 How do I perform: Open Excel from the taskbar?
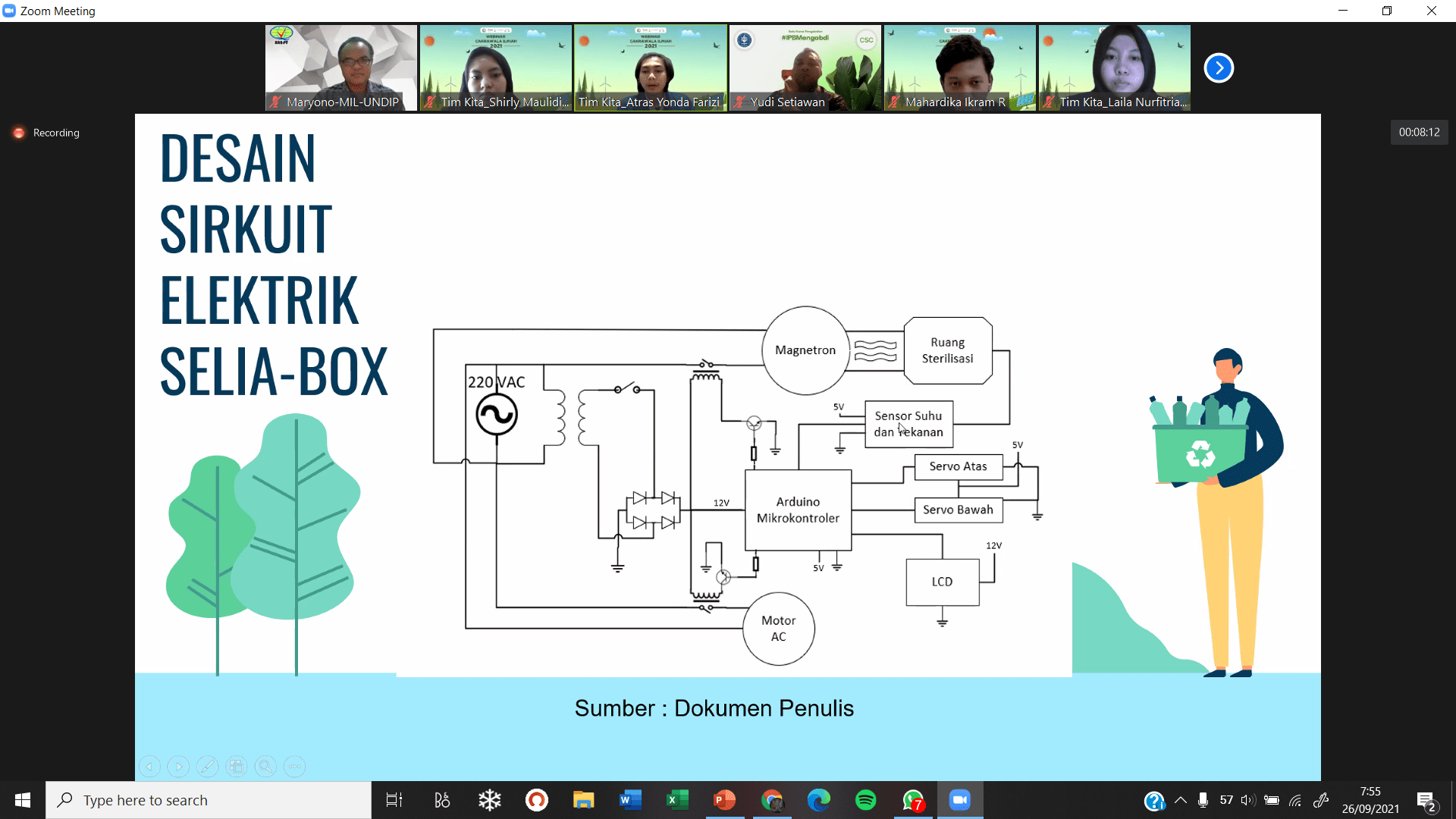coord(676,800)
